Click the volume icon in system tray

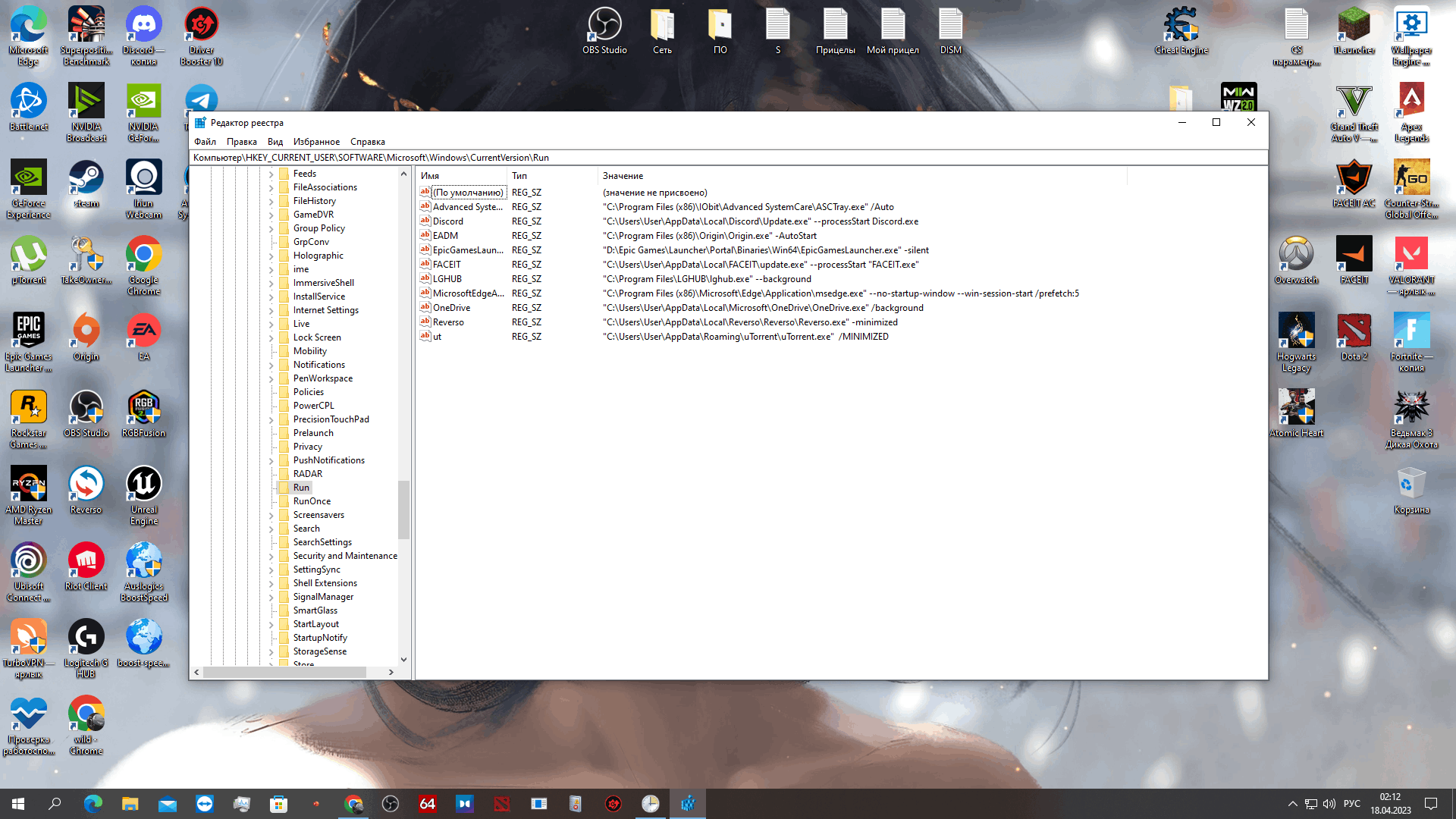[1329, 804]
